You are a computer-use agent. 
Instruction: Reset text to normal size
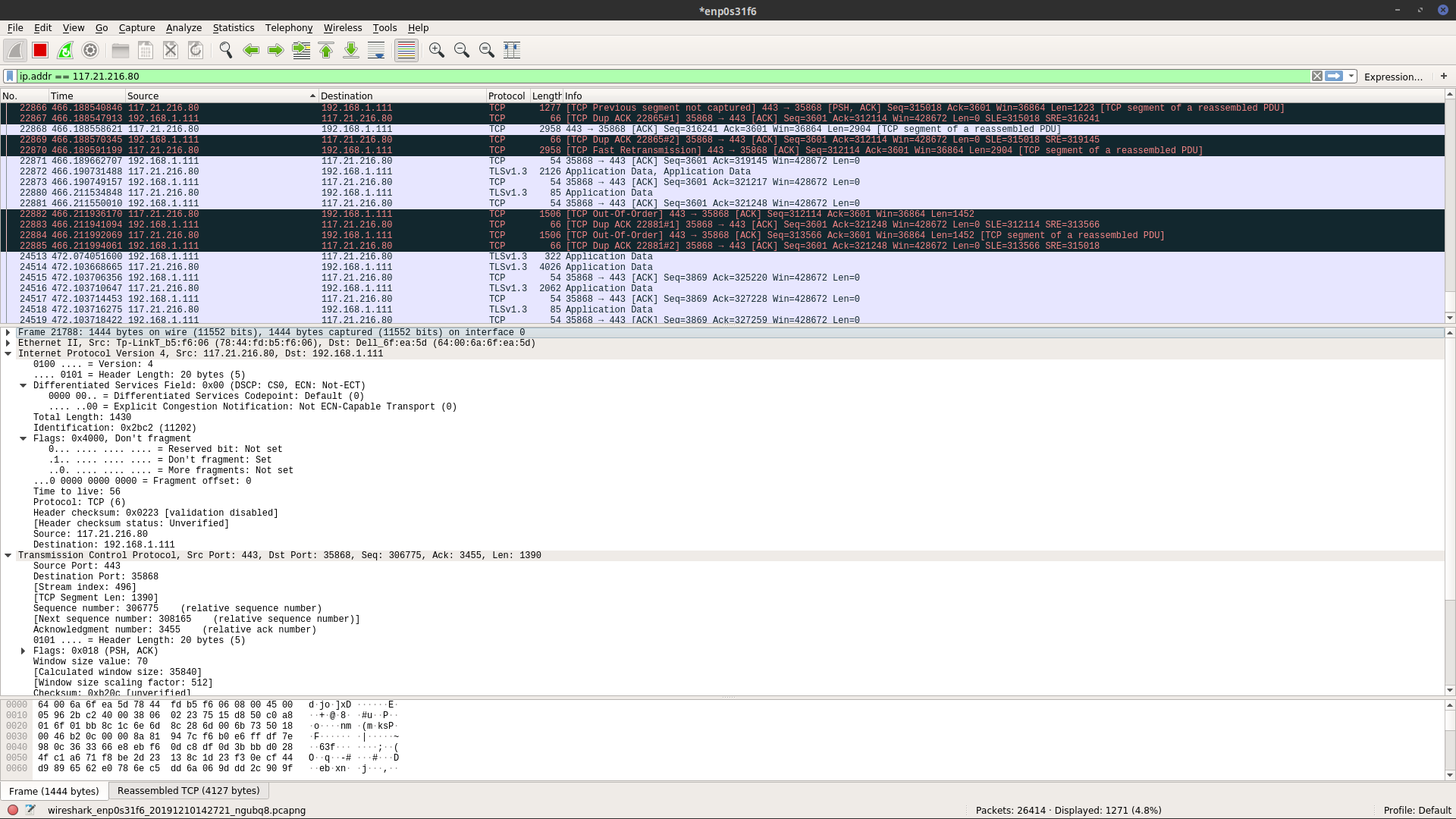[487, 50]
